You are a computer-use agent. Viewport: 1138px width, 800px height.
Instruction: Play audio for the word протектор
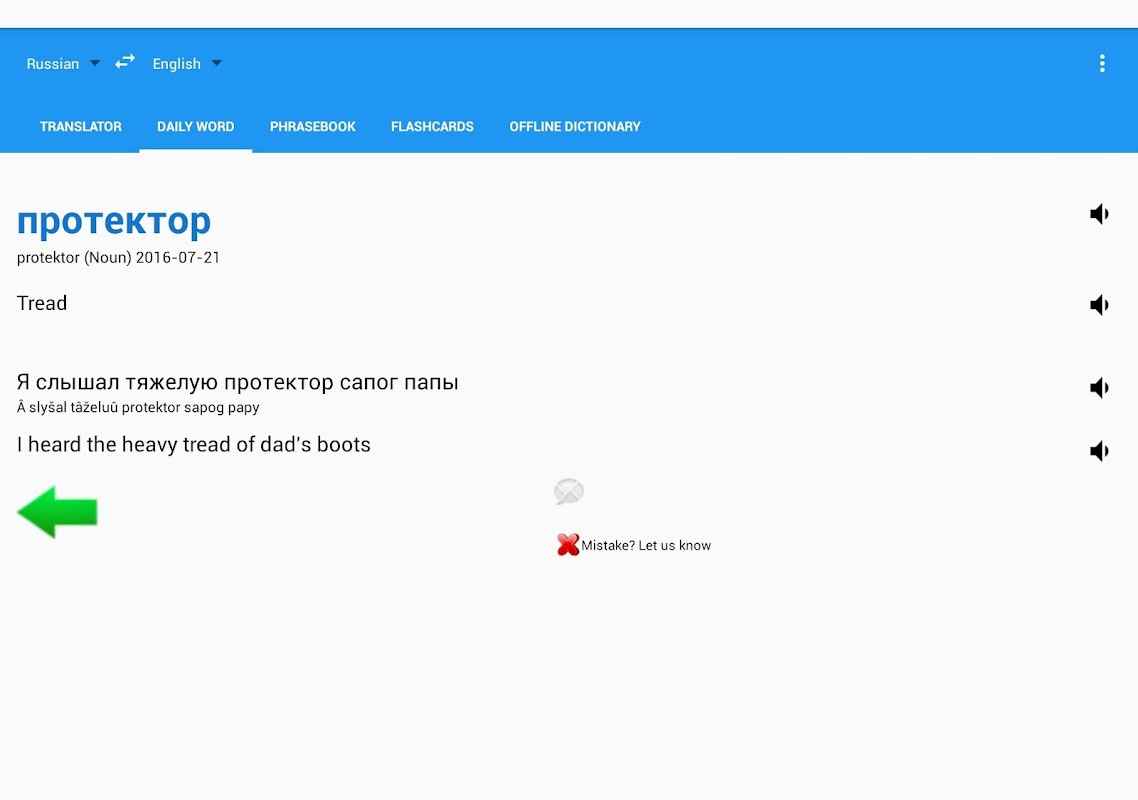[x=1100, y=214]
